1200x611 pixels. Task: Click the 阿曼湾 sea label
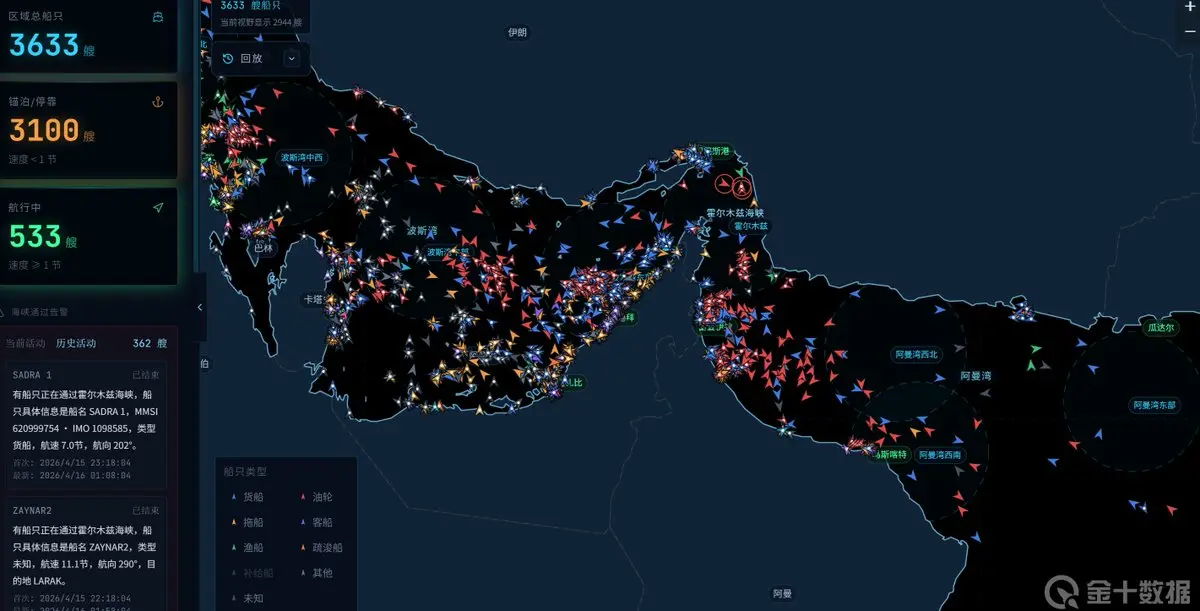976,376
